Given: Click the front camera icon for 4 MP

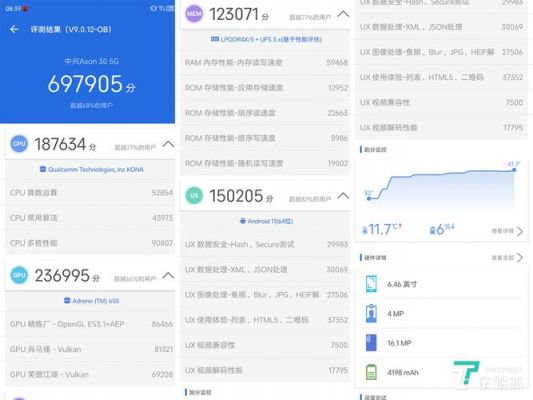Looking at the screenshot, I should coord(371,313).
